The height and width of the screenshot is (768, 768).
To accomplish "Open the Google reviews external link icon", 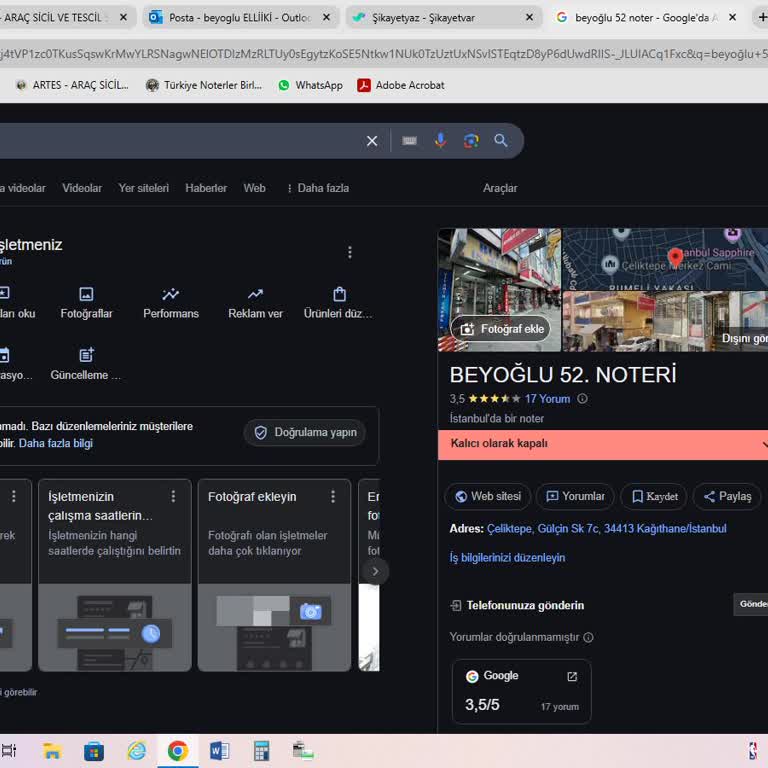I will (572, 676).
